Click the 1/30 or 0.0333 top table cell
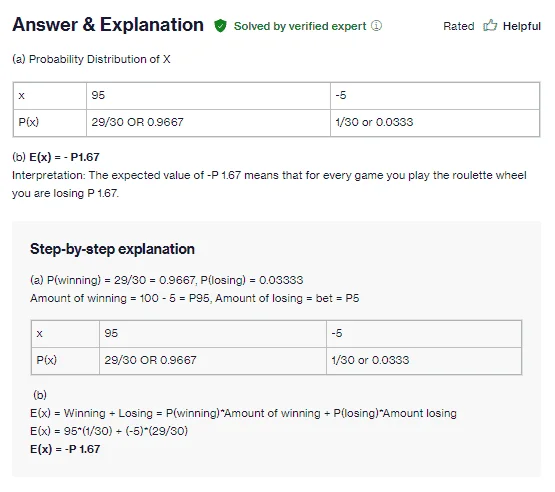 (435, 123)
